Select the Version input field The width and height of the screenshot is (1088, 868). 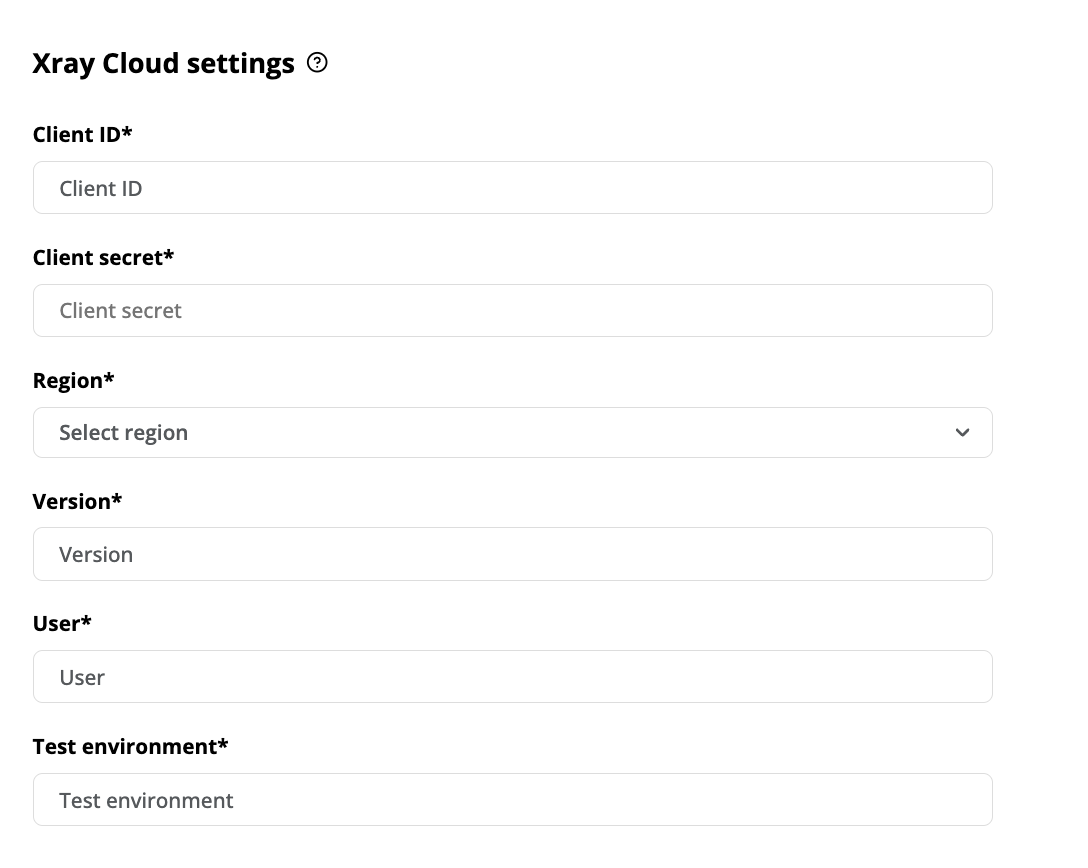point(512,553)
